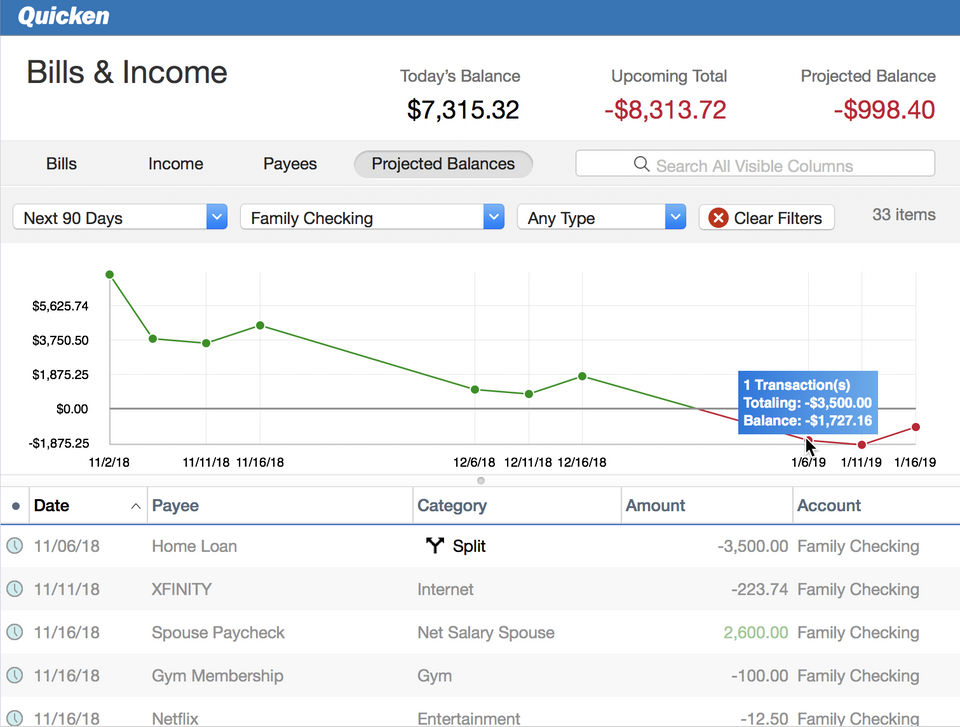The image size is (960, 727).
Task: Click the 11/06/18 date cell
Action: [66, 546]
